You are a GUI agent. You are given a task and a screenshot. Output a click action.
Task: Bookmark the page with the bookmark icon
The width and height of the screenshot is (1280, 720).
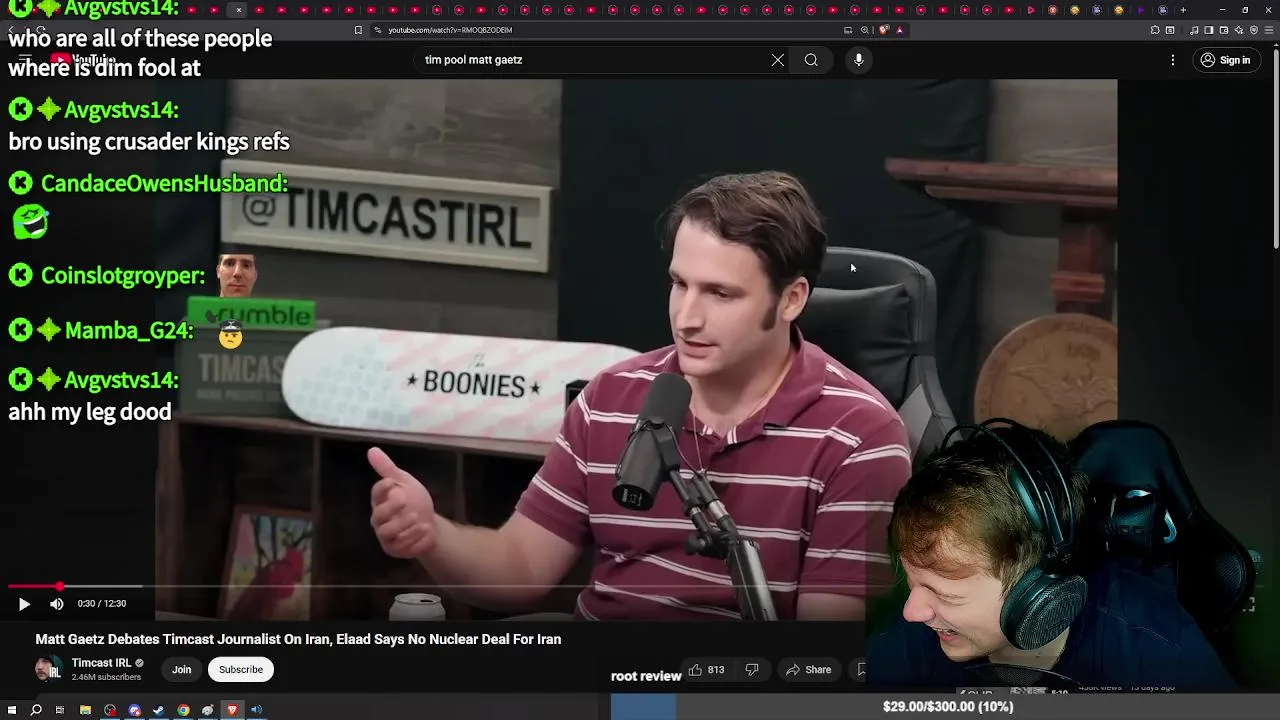358,30
